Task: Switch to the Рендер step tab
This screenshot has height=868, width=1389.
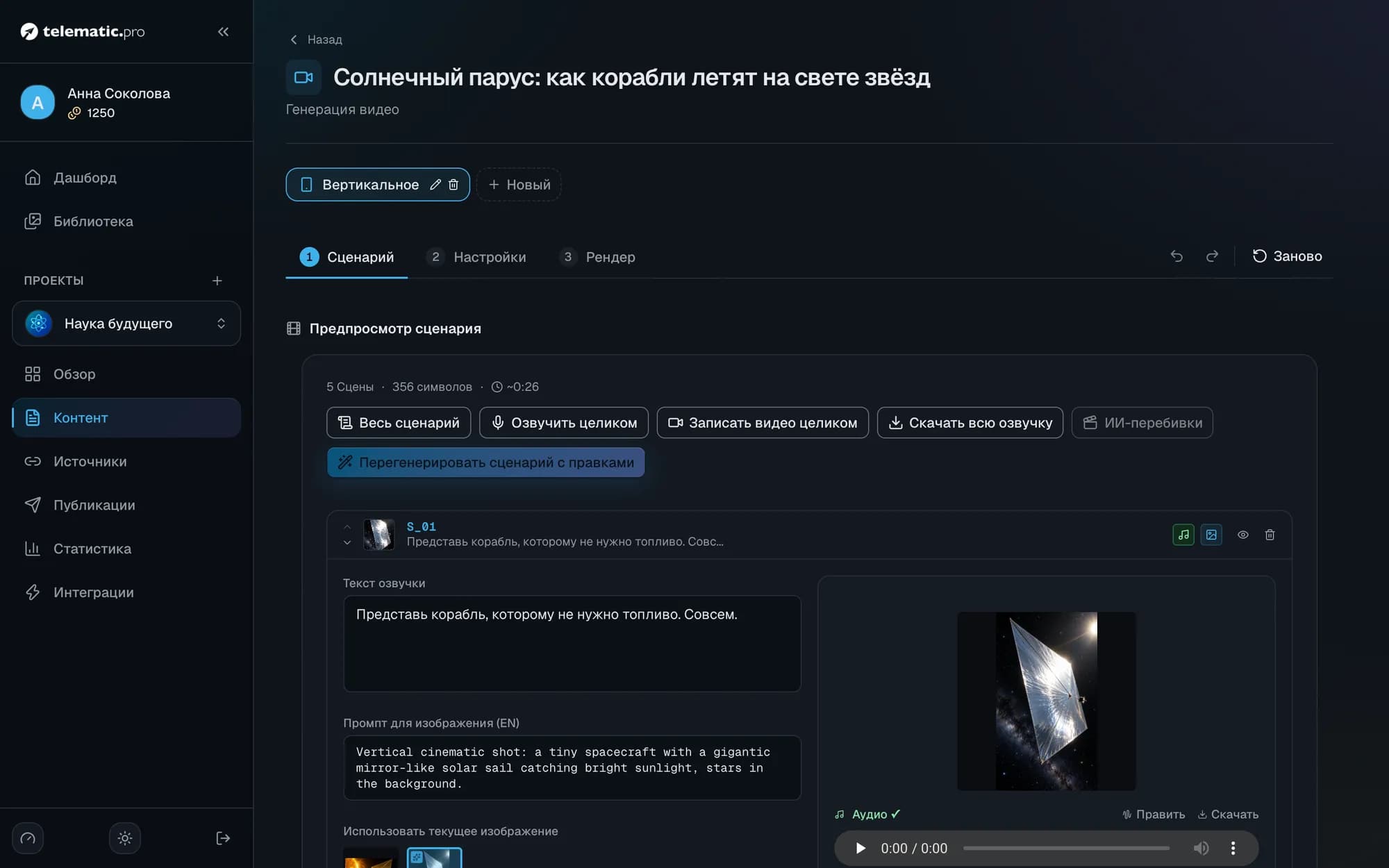Action: pos(597,257)
